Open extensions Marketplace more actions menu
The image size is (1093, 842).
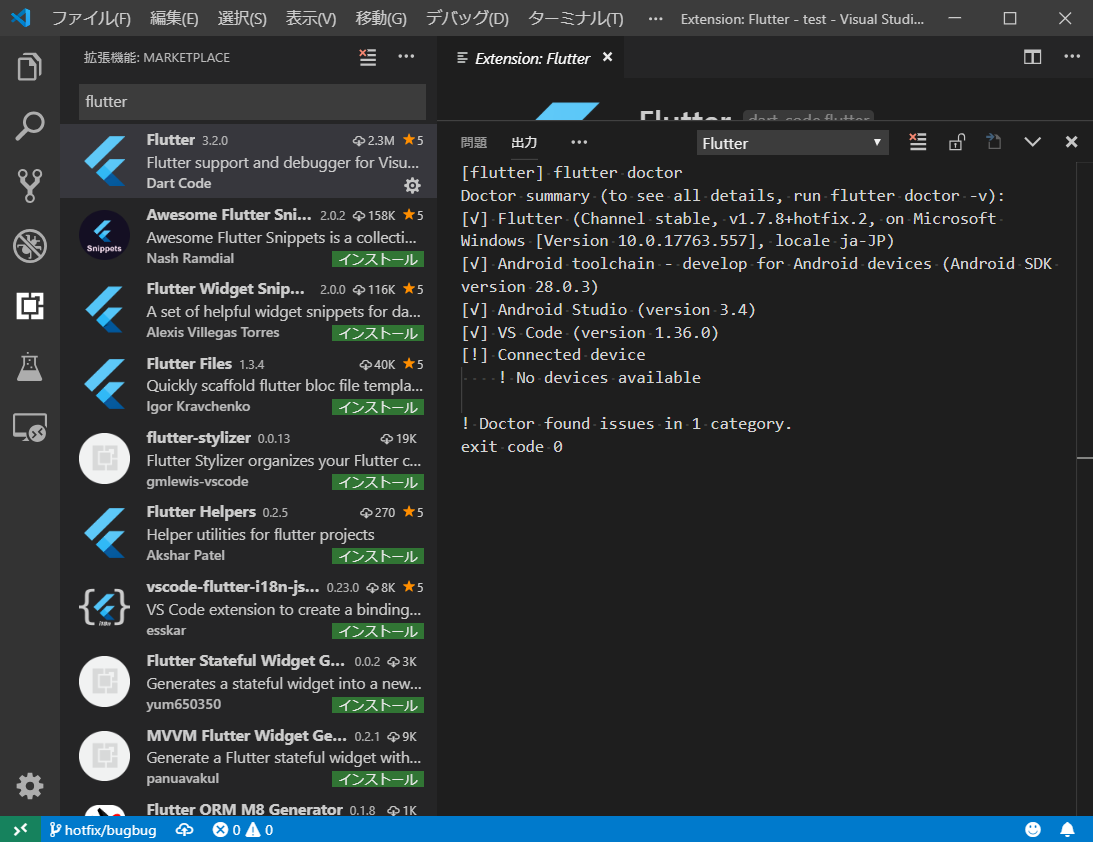[406, 56]
